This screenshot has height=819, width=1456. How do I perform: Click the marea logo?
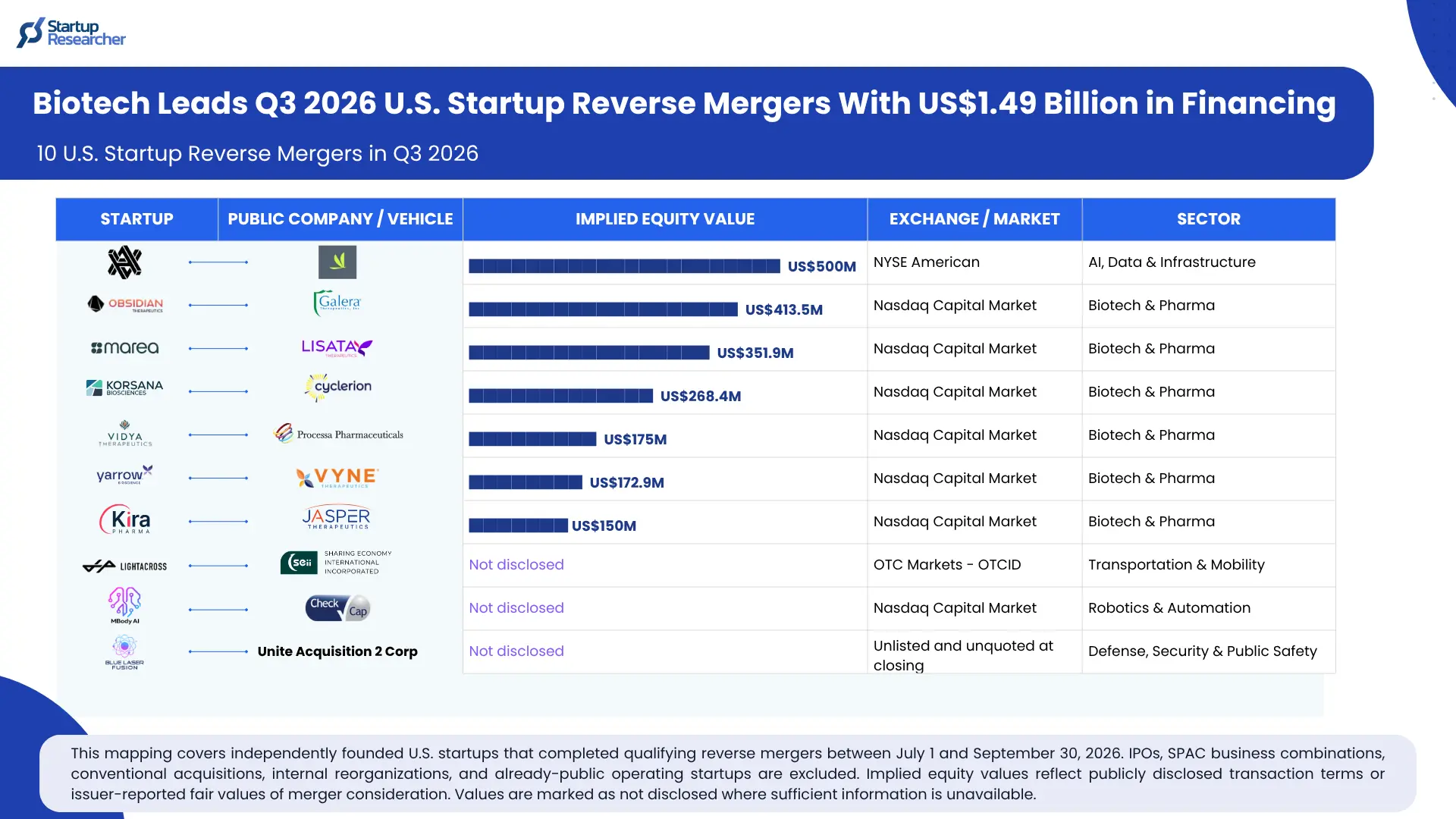pos(125,348)
